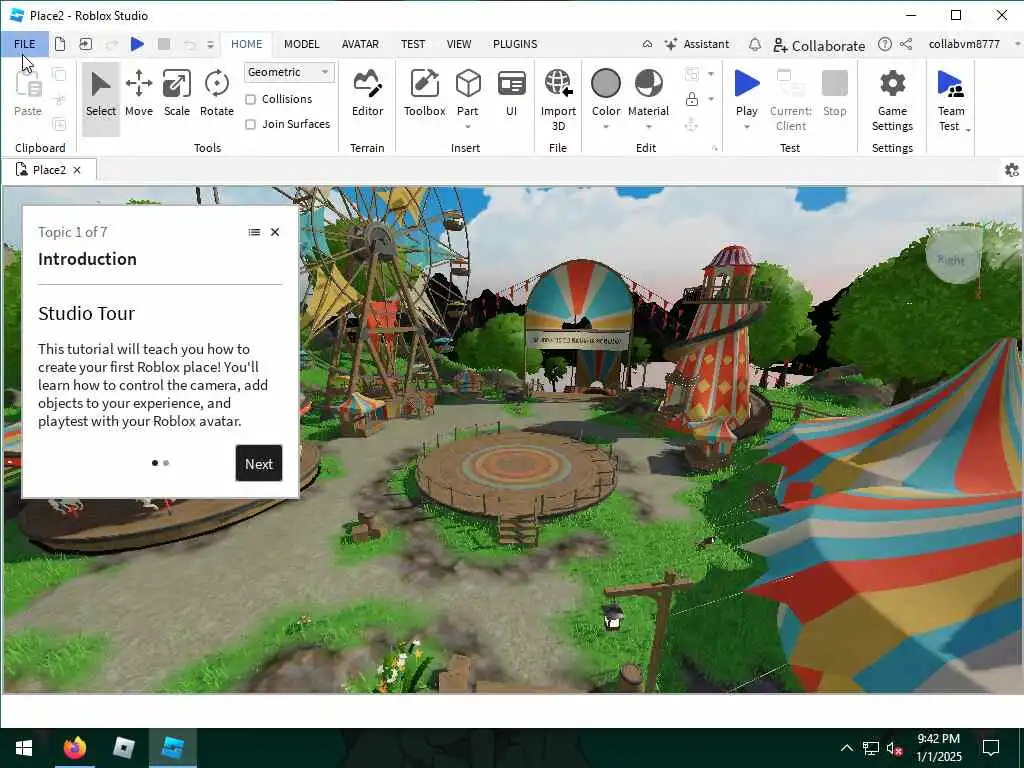Image resolution: width=1024 pixels, height=768 pixels.
Task: Expand the Color dropdown arrow
Action: pos(605,127)
